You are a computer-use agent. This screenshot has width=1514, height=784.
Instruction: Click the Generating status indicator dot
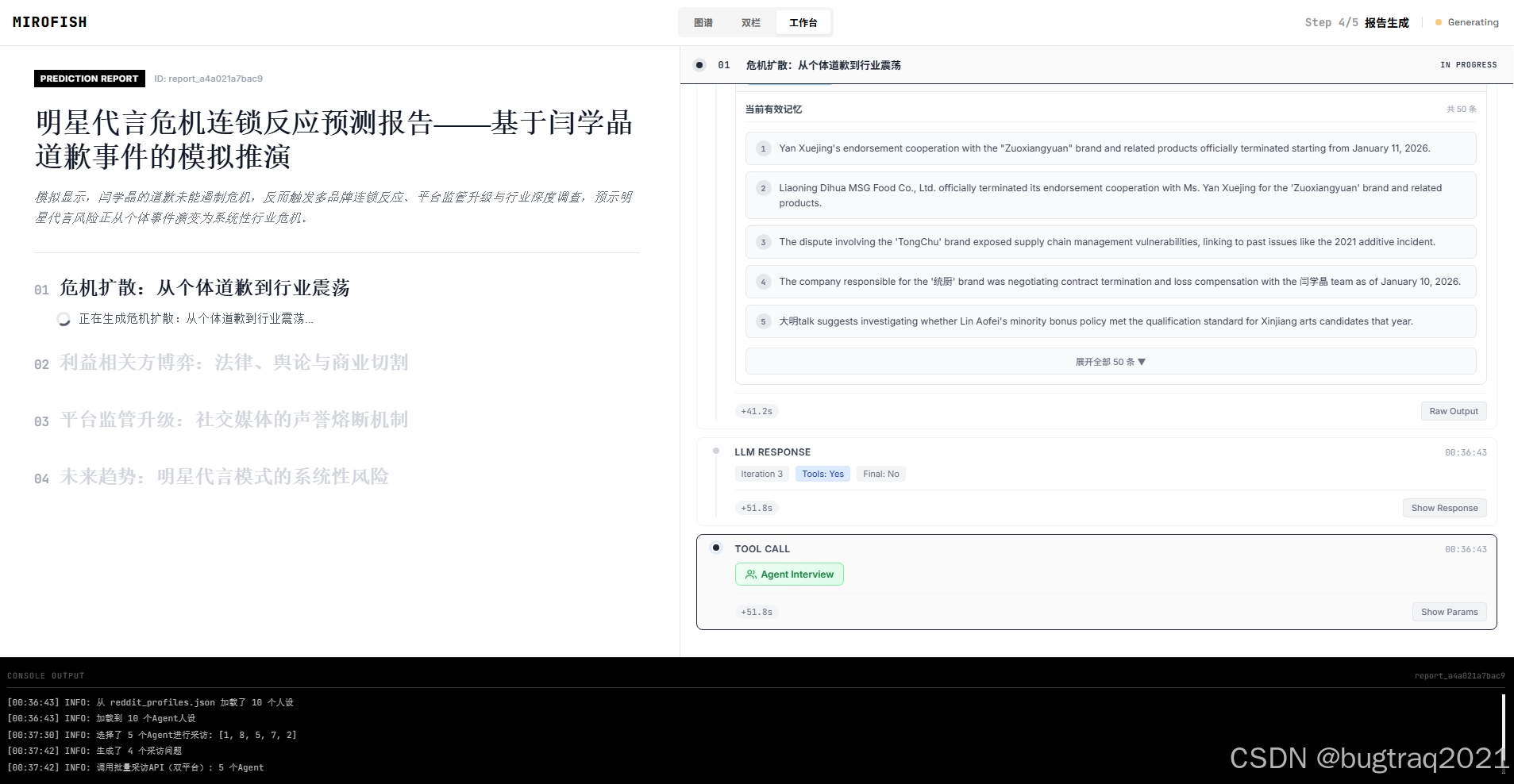point(1439,22)
